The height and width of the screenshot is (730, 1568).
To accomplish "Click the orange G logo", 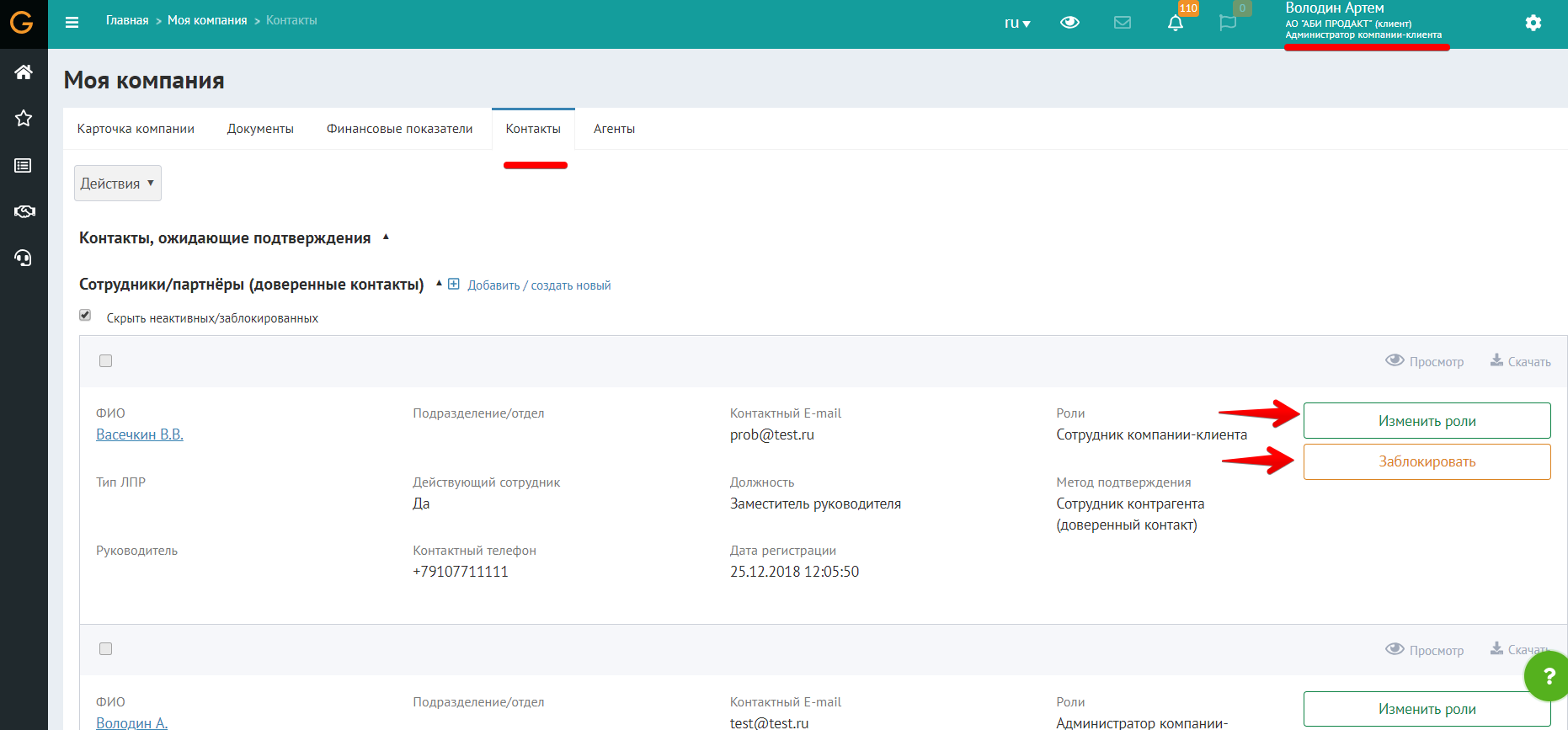I will pyautogui.click(x=21, y=21).
